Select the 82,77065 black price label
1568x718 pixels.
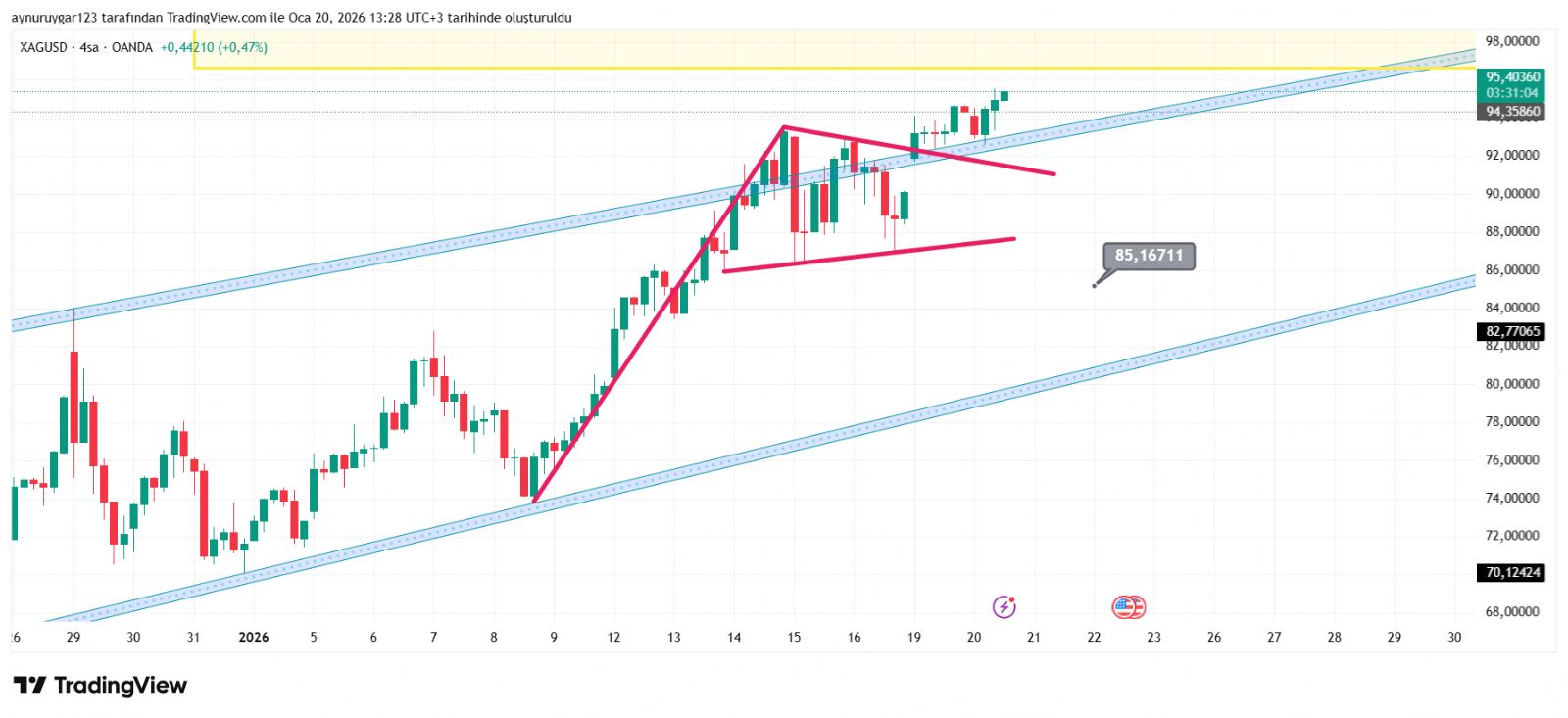[1512, 332]
